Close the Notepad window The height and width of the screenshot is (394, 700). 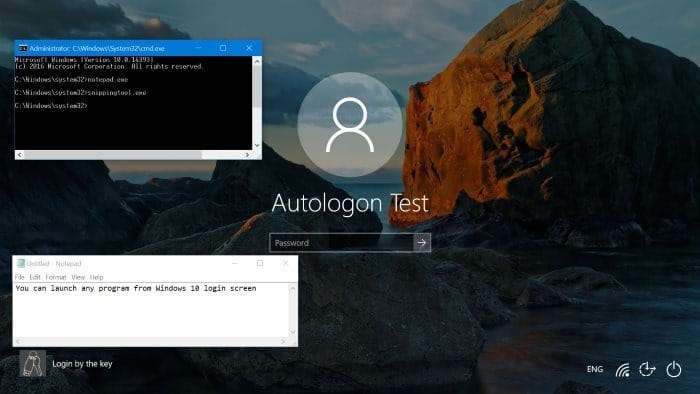(286, 263)
